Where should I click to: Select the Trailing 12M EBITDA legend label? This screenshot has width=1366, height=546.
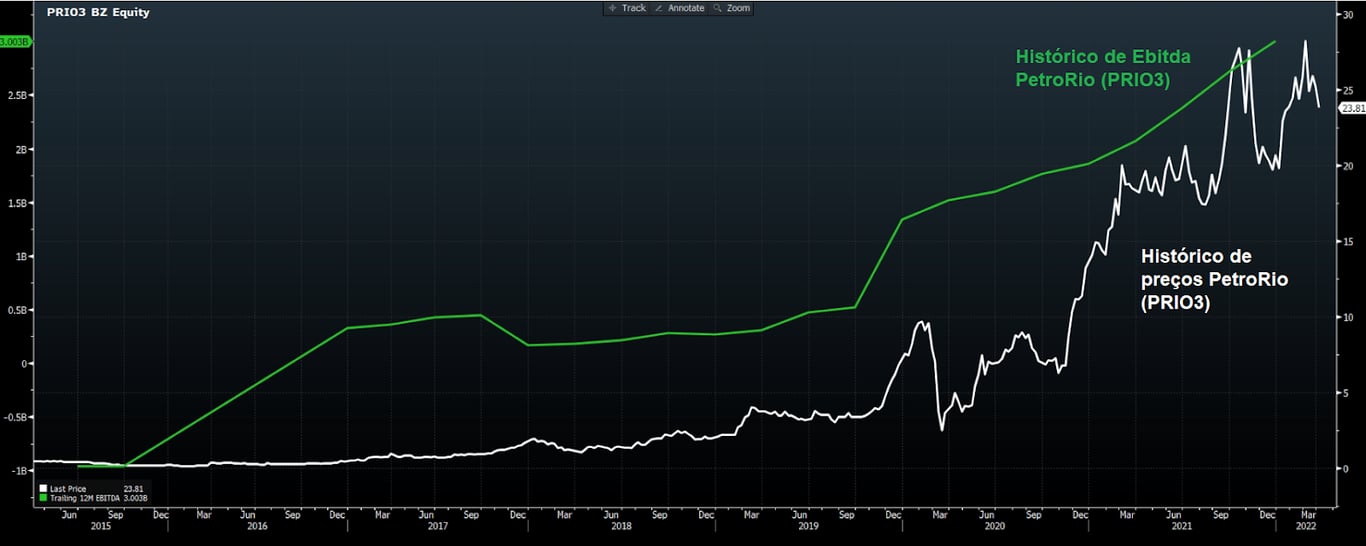click(x=84, y=497)
